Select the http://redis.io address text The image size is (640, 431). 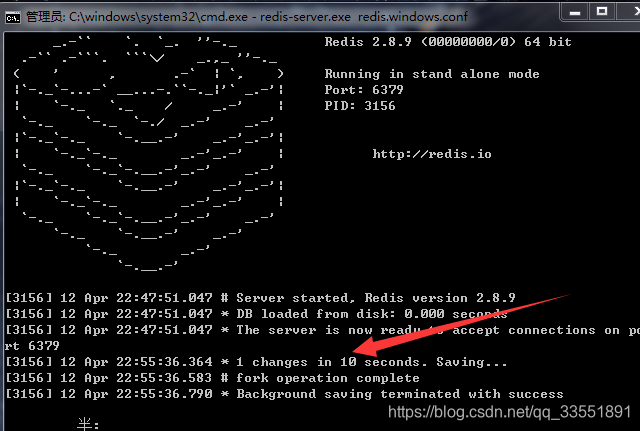[432, 154]
